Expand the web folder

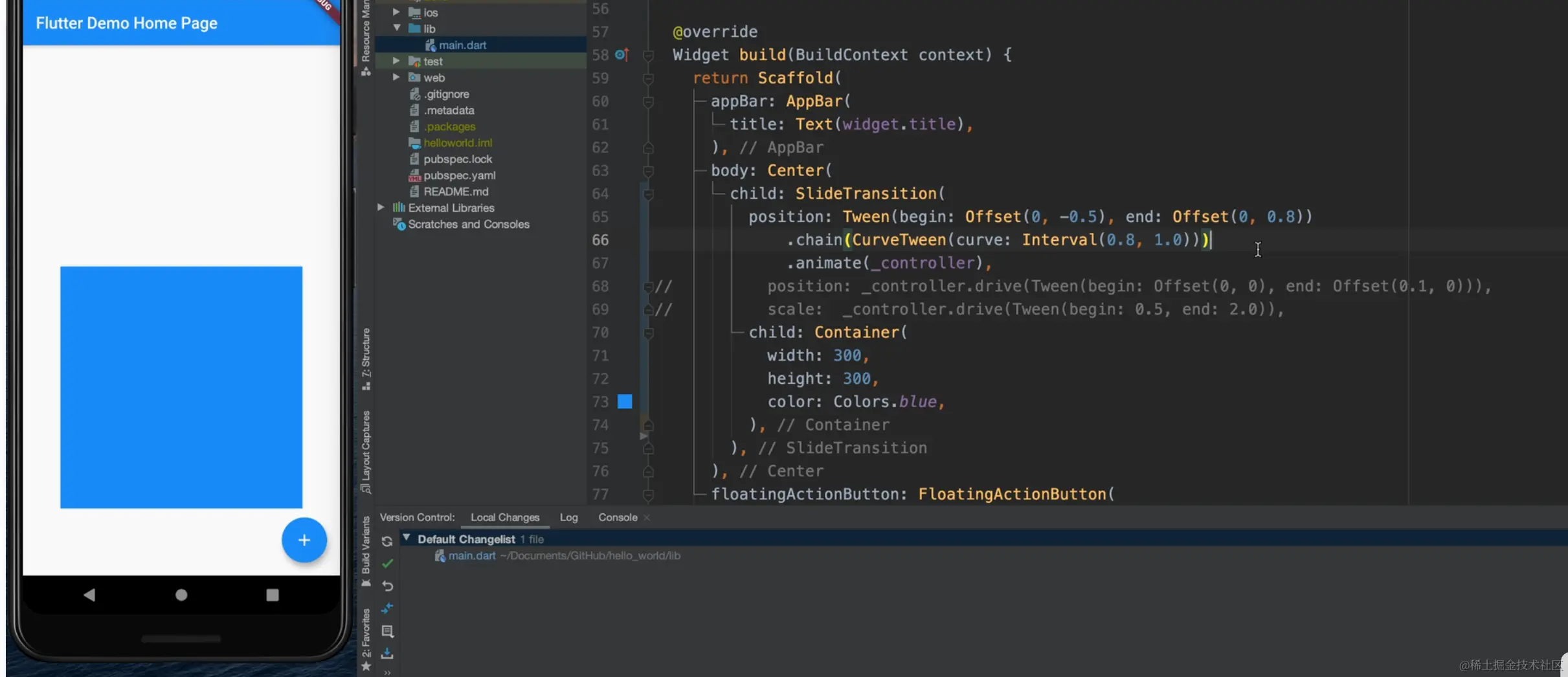point(396,77)
